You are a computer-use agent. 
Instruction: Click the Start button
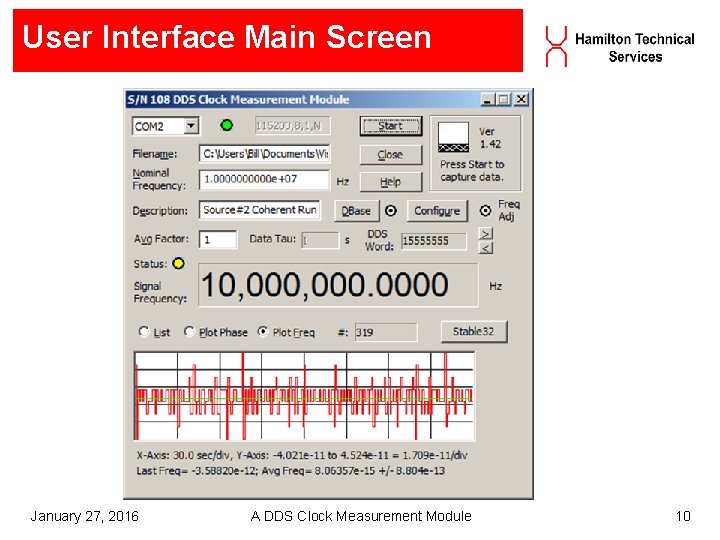point(391,126)
